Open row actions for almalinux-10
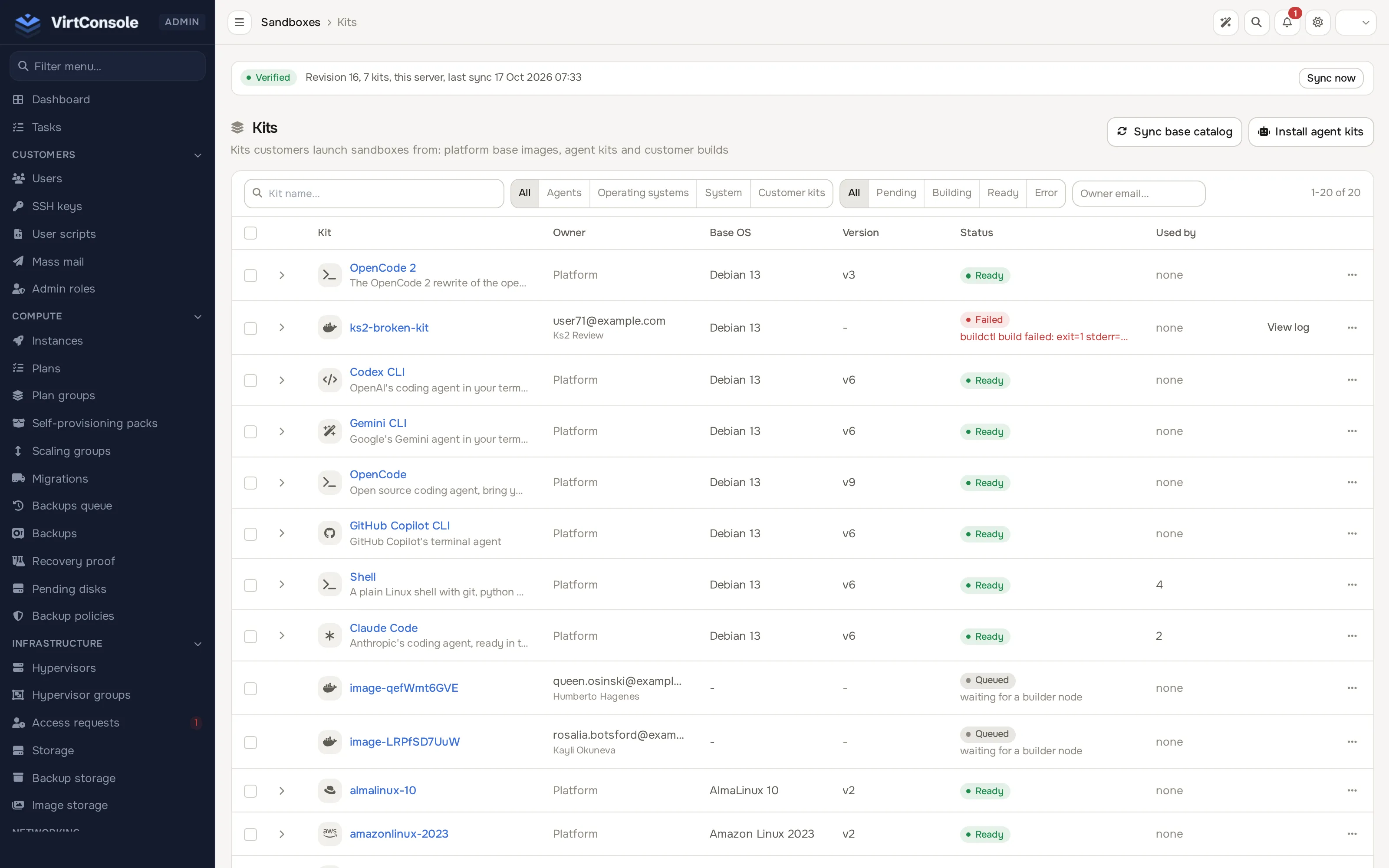 tap(1352, 790)
